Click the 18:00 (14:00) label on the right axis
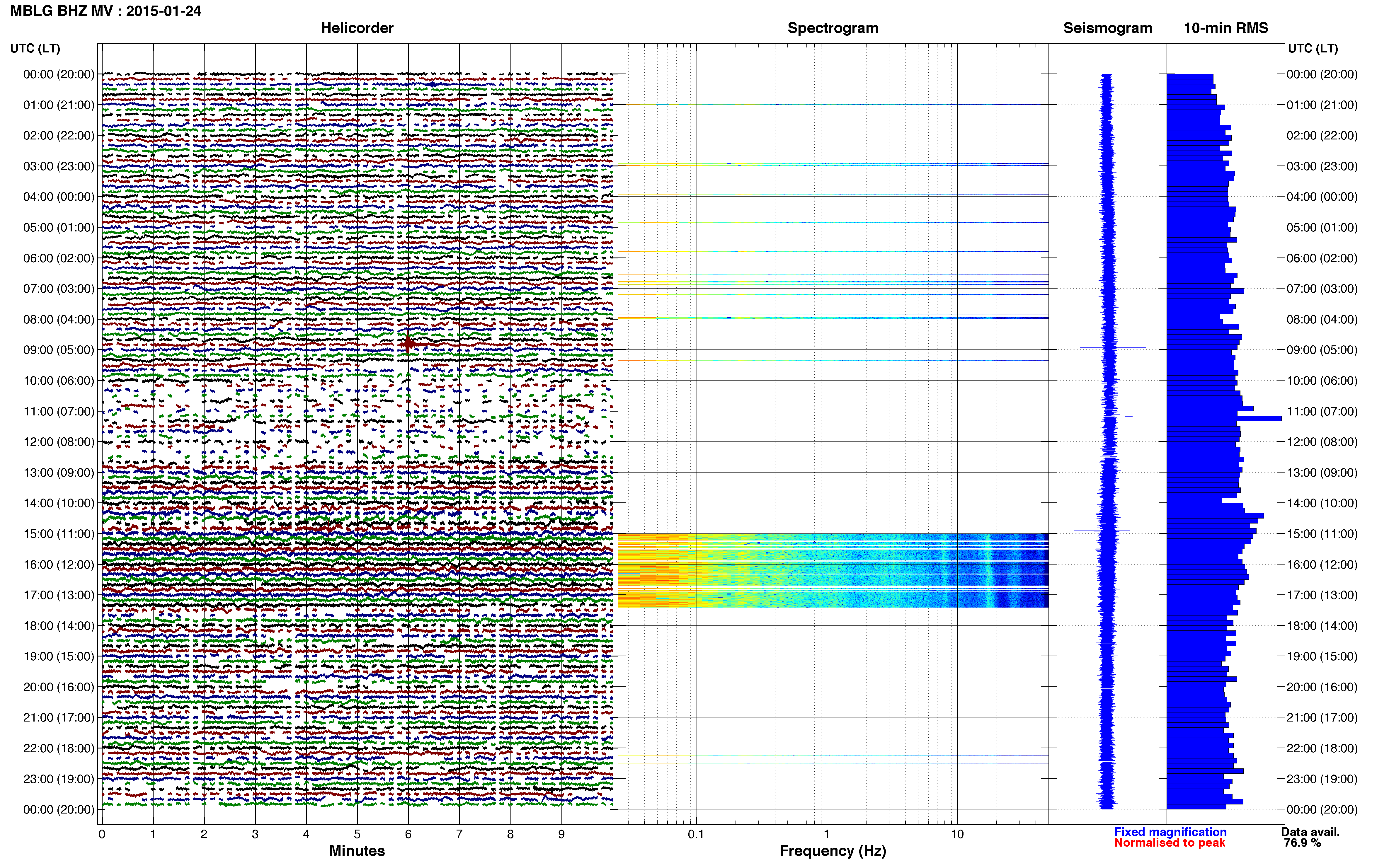The image size is (1389, 868). point(1322,626)
